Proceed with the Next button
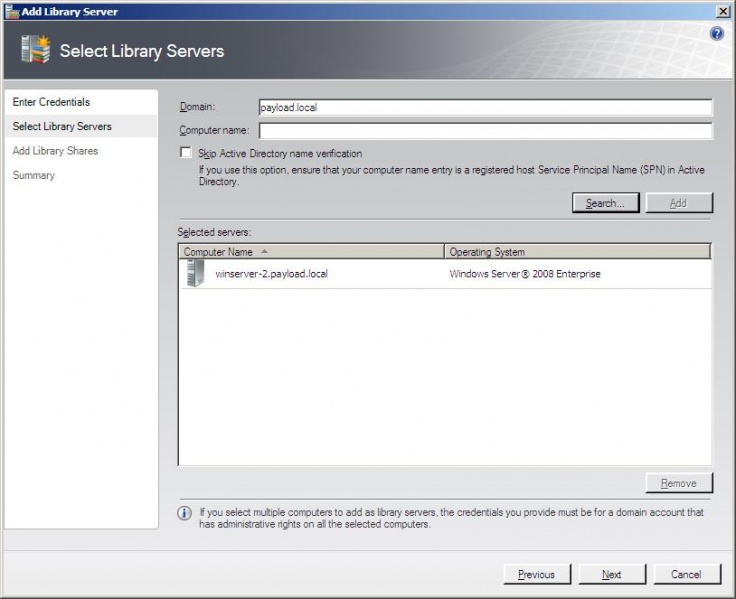The width and height of the screenshot is (736, 599). pyautogui.click(x=611, y=574)
